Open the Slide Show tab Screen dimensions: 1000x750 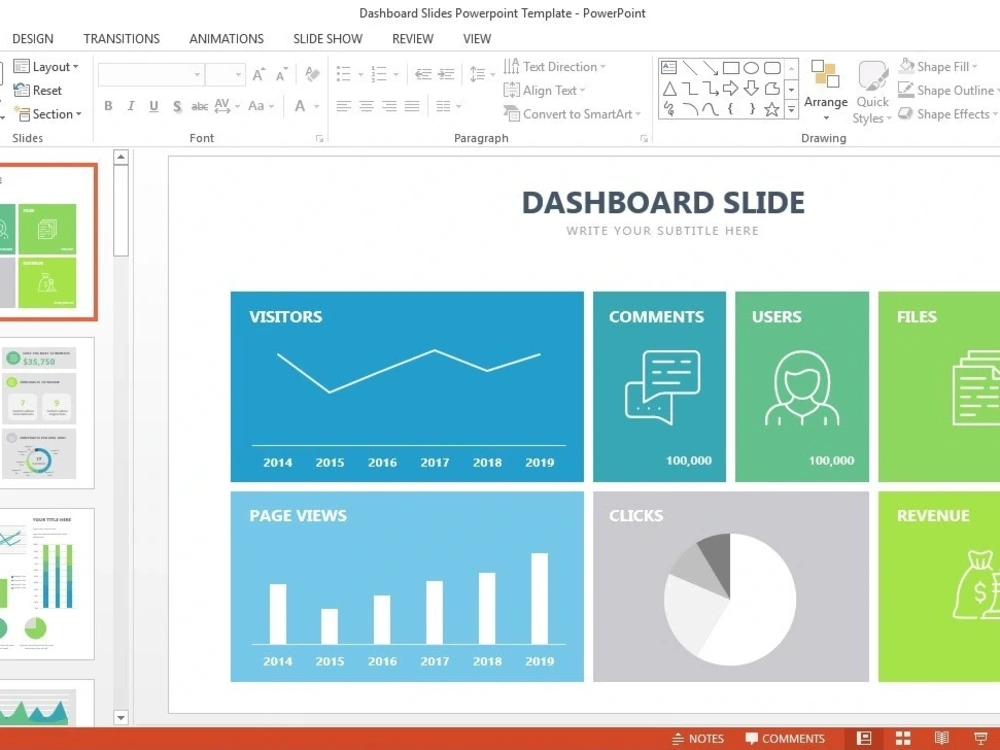click(328, 39)
